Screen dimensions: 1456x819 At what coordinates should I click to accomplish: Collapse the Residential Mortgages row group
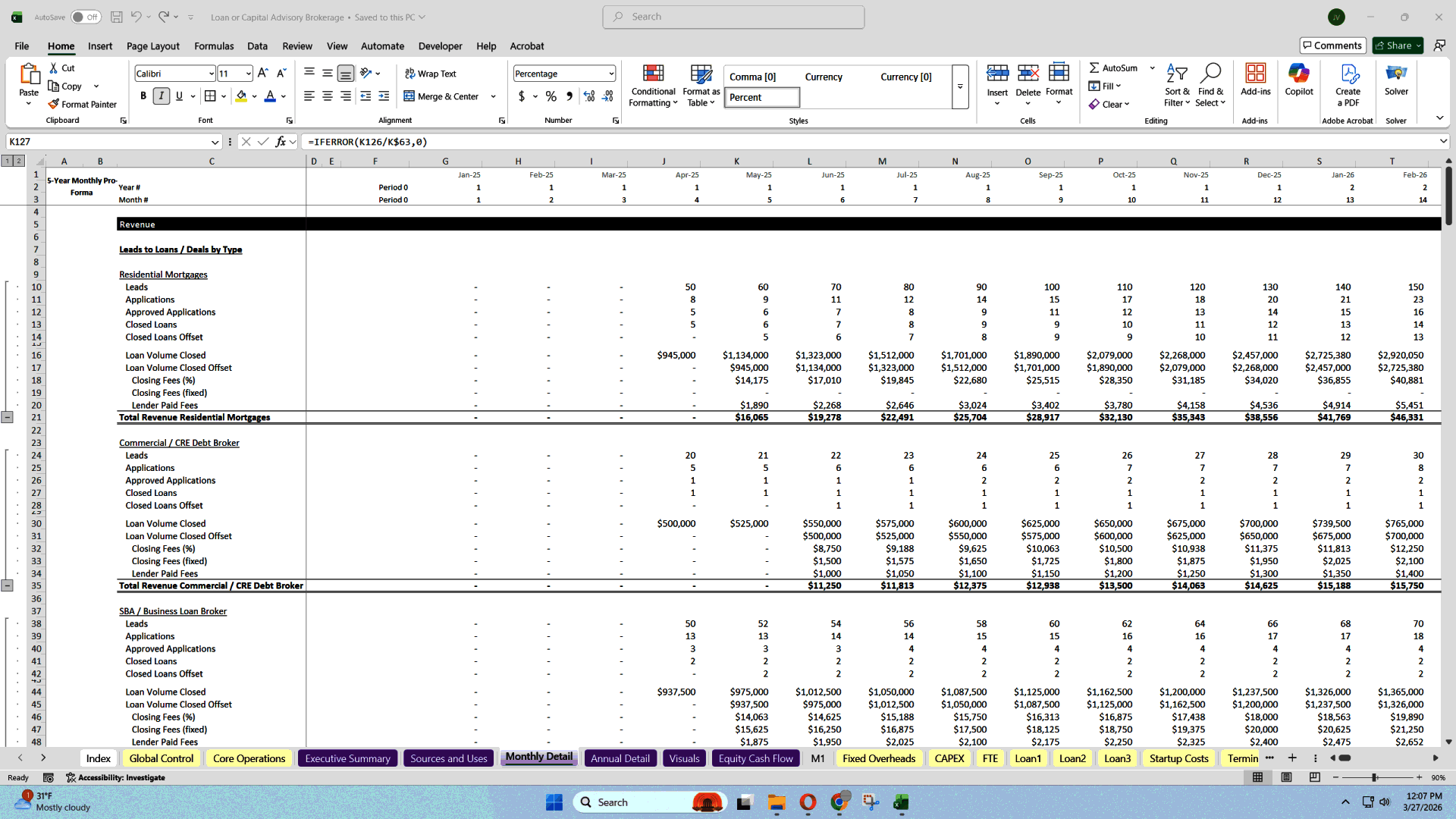pyautogui.click(x=9, y=417)
